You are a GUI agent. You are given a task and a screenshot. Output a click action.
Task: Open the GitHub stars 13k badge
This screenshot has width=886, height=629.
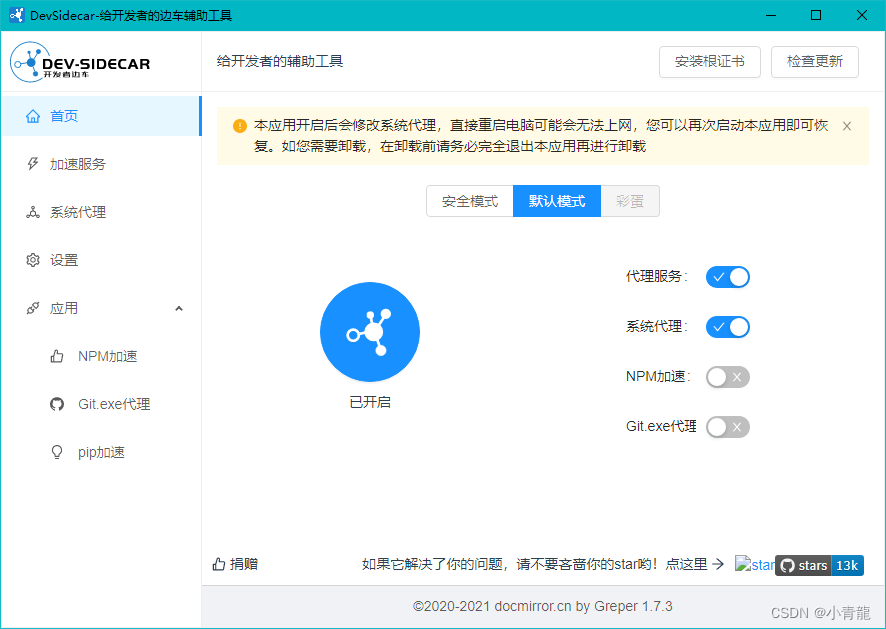tap(819, 565)
